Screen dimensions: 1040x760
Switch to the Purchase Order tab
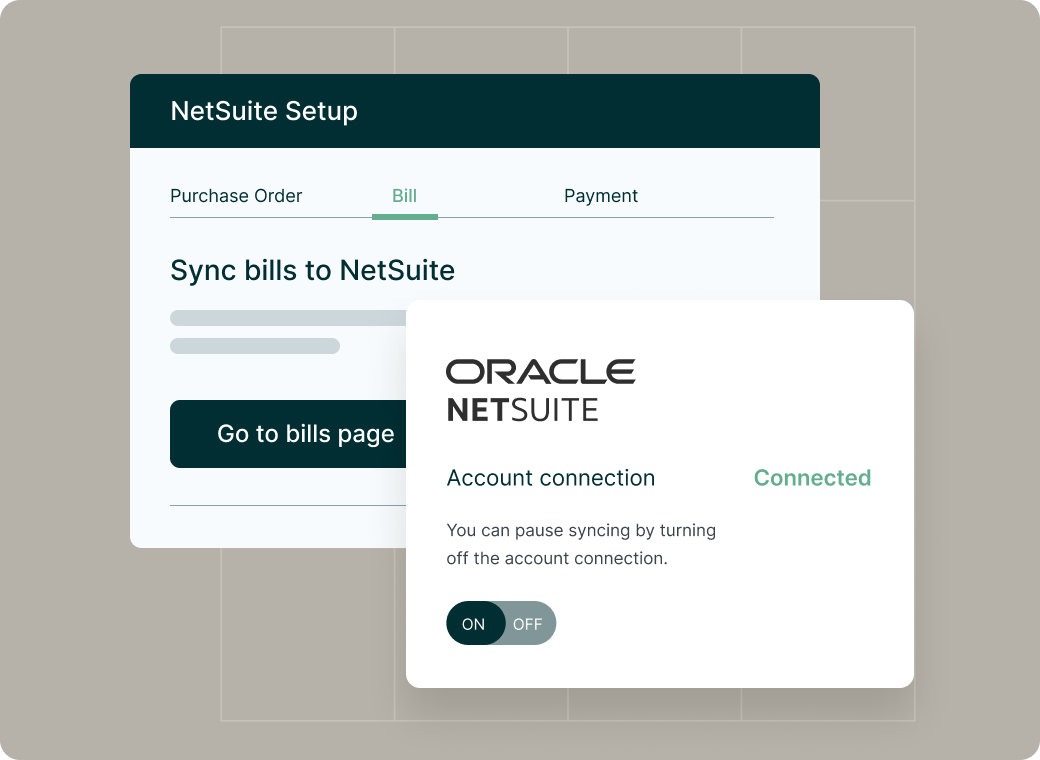click(x=236, y=196)
